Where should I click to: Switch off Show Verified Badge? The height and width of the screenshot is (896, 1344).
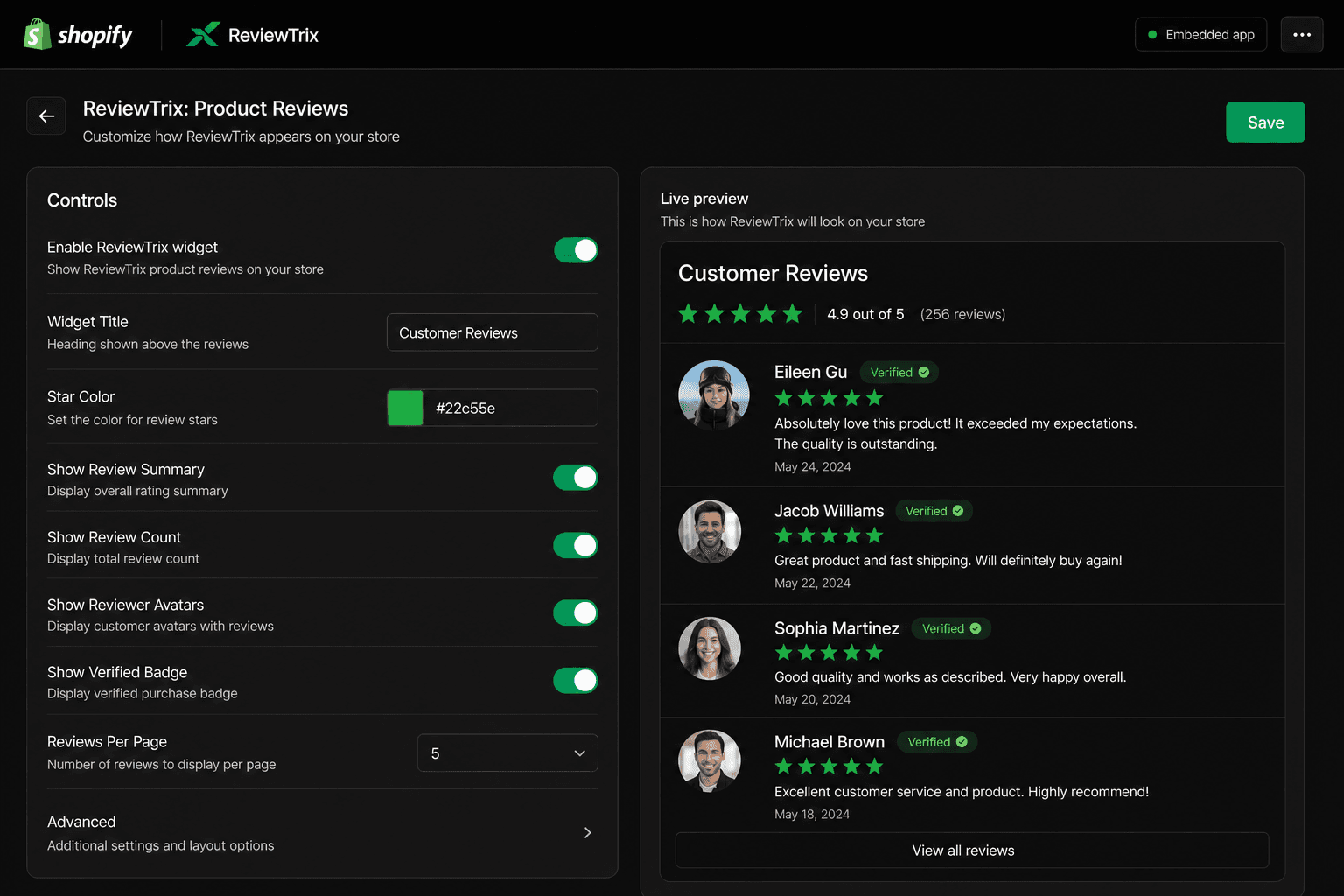tap(576, 680)
